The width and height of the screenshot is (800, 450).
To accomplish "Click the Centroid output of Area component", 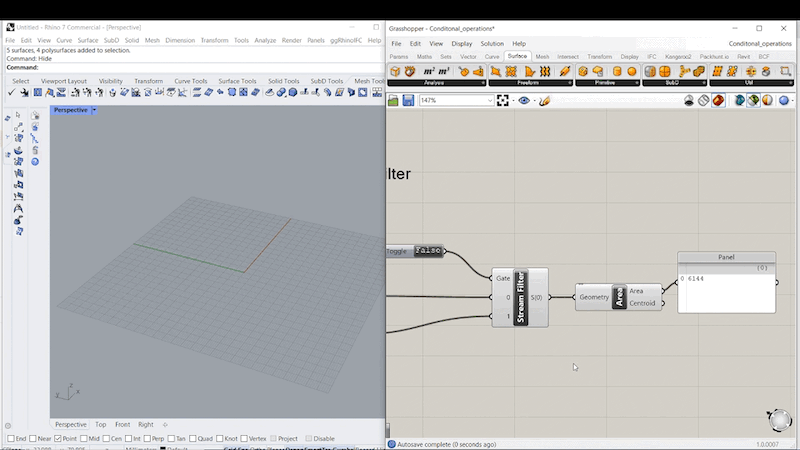I will point(642,303).
